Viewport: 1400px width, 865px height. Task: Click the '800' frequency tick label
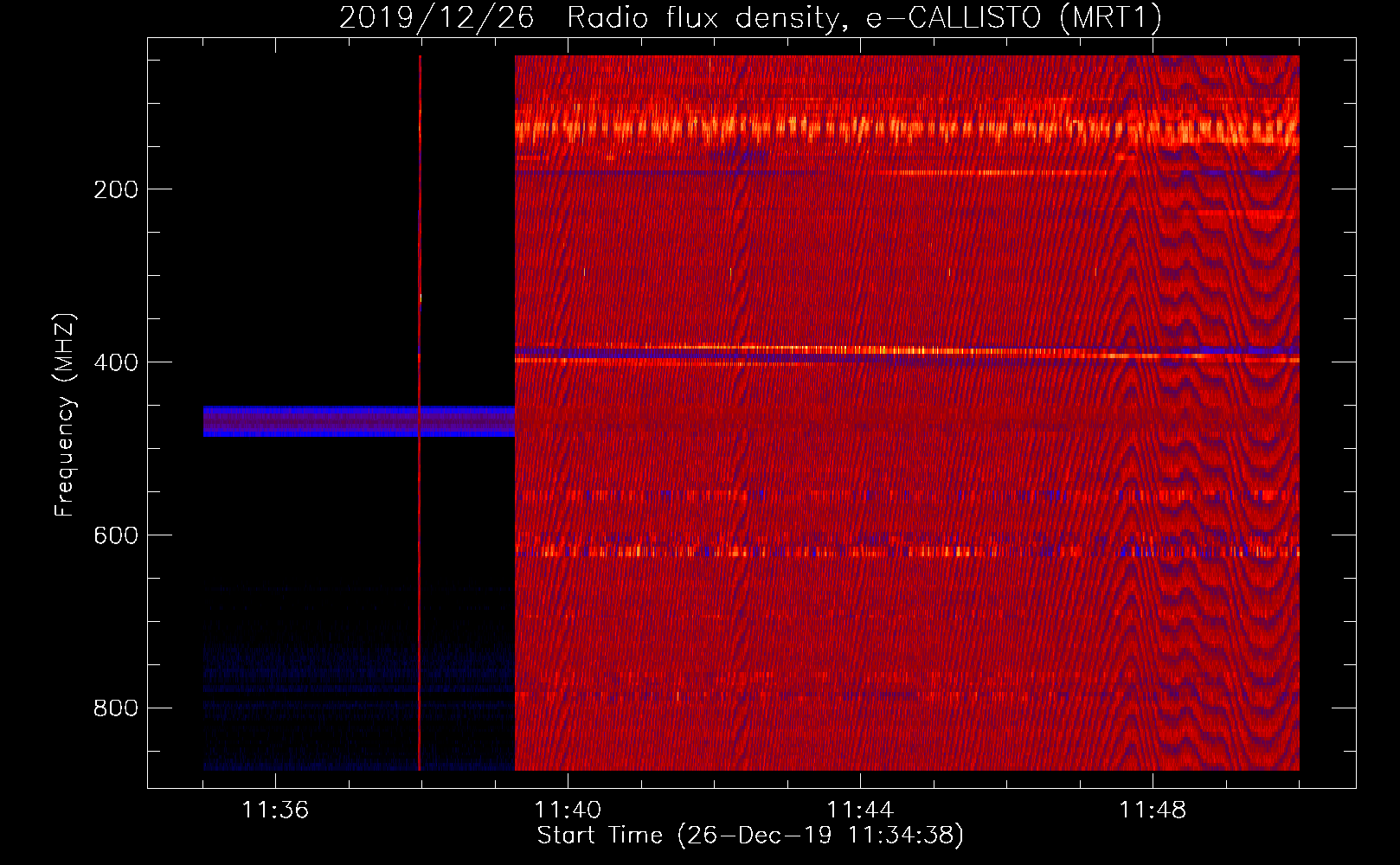[x=116, y=708]
